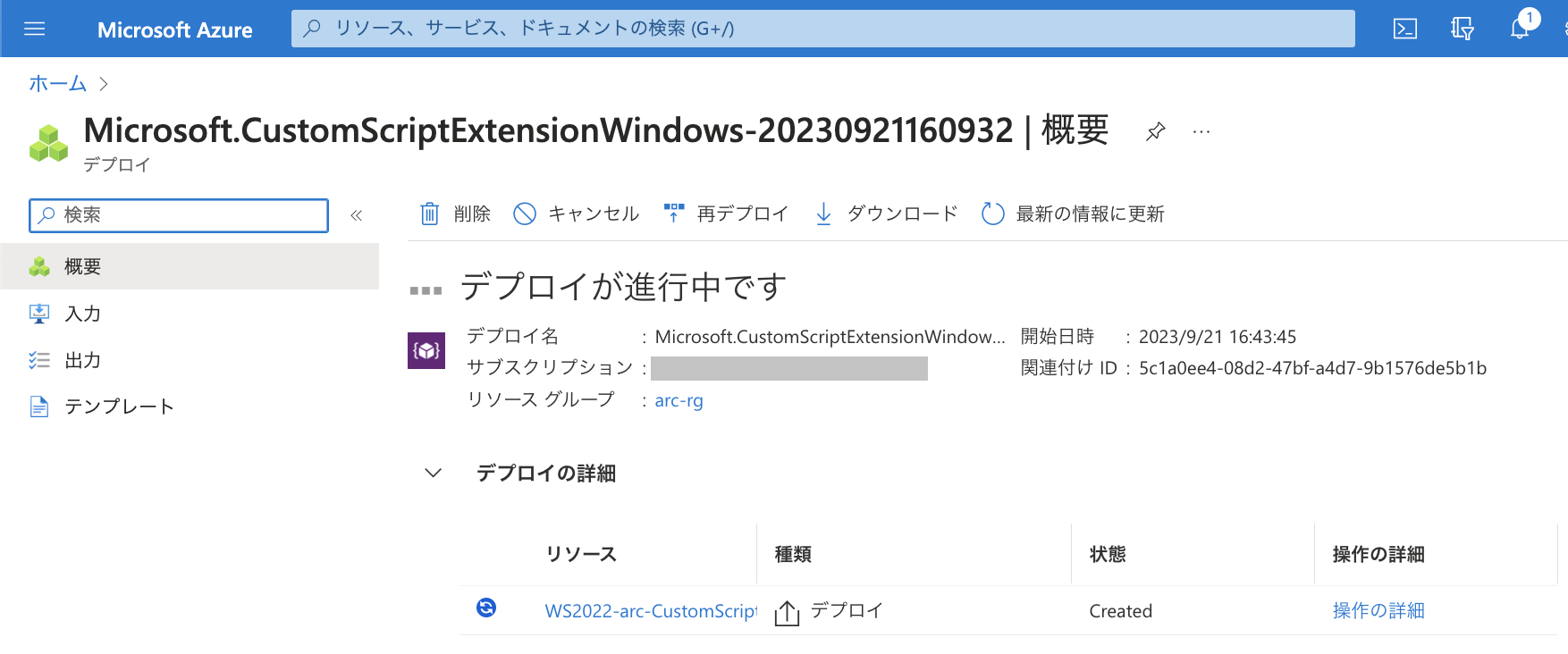Click the Created status cell

[1121, 611]
